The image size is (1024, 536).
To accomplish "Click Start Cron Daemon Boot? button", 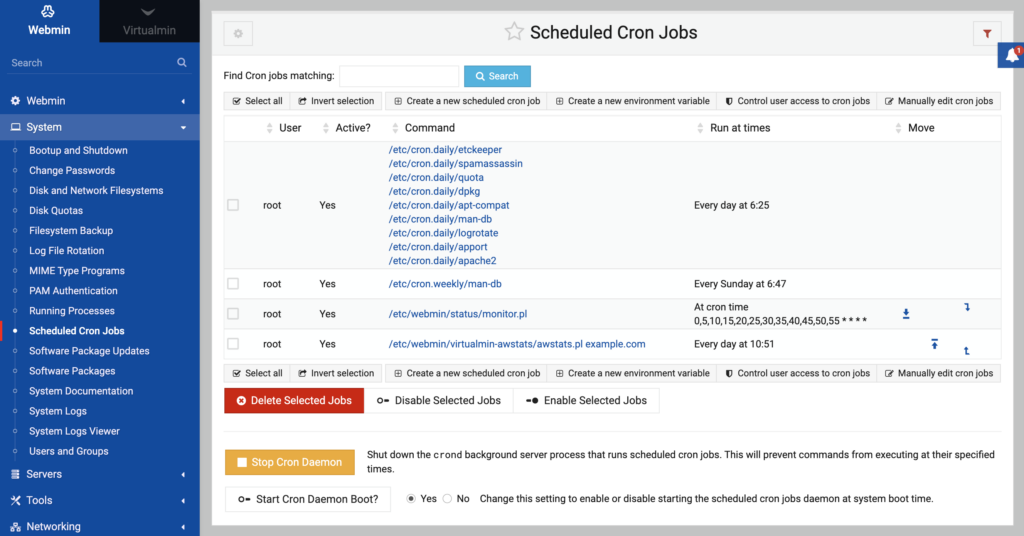I will pos(308,499).
